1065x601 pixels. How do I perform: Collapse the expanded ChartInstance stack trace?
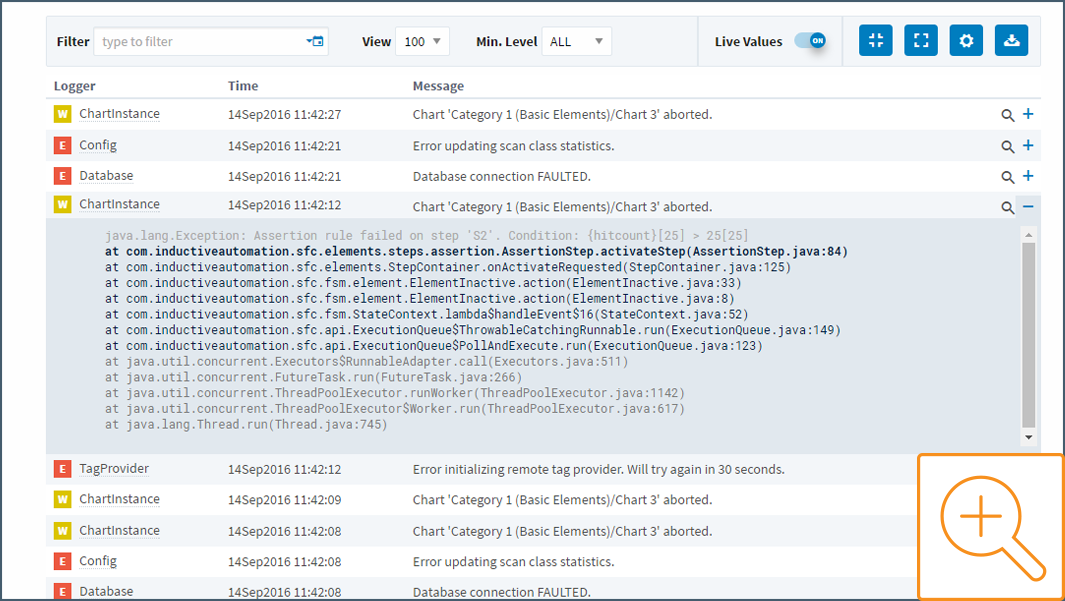click(1028, 207)
